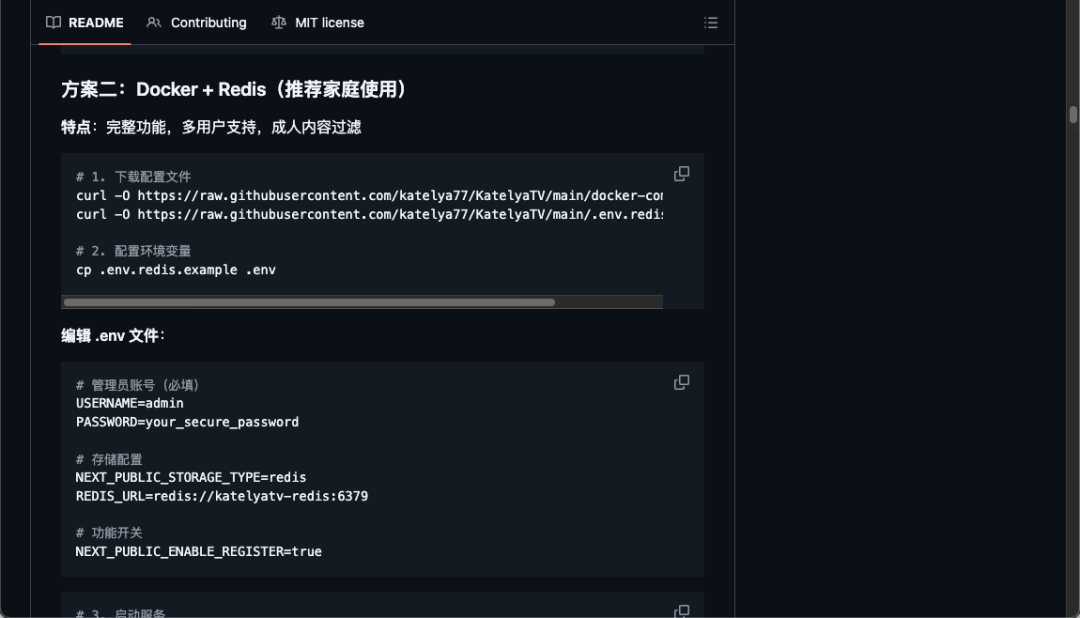Click the book icon beside README
The width and height of the screenshot is (1080, 618).
(53, 22)
